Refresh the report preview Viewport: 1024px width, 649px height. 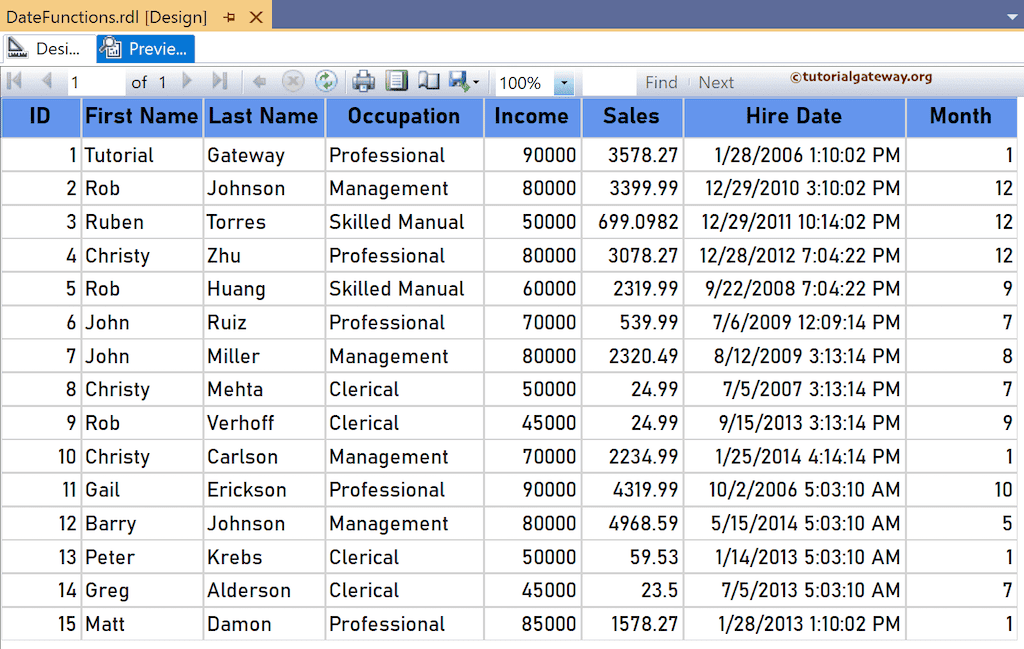tap(327, 83)
